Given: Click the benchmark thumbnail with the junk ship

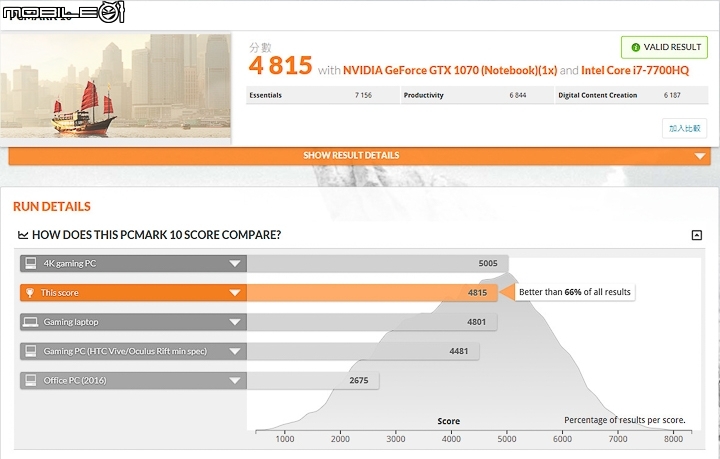Looking at the screenshot, I should click(116, 86).
